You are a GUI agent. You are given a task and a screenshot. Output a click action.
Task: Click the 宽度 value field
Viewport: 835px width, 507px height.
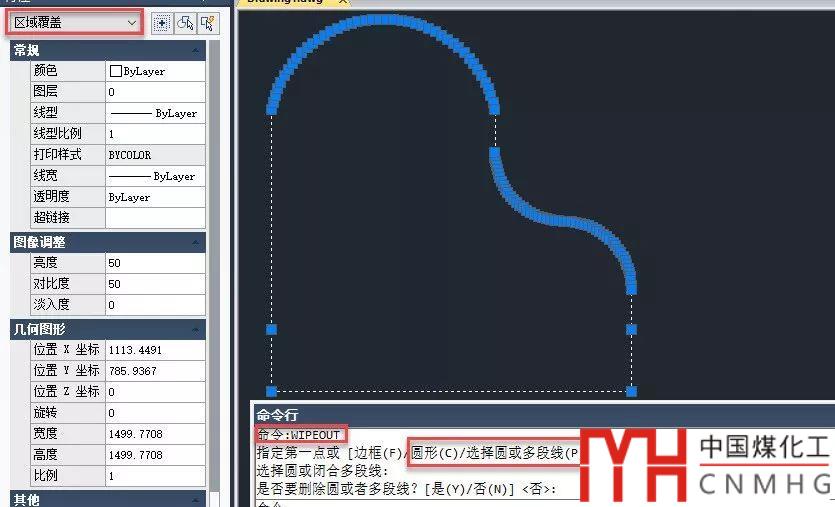coord(154,434)
